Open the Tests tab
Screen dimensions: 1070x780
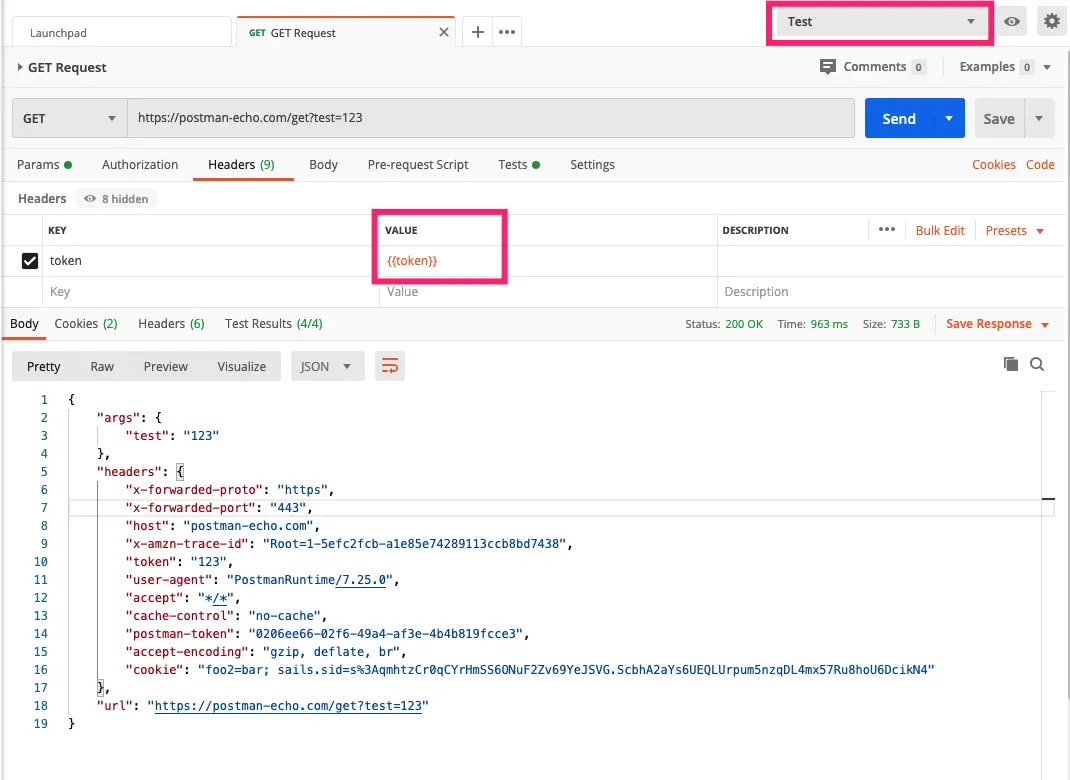(519, 164)
